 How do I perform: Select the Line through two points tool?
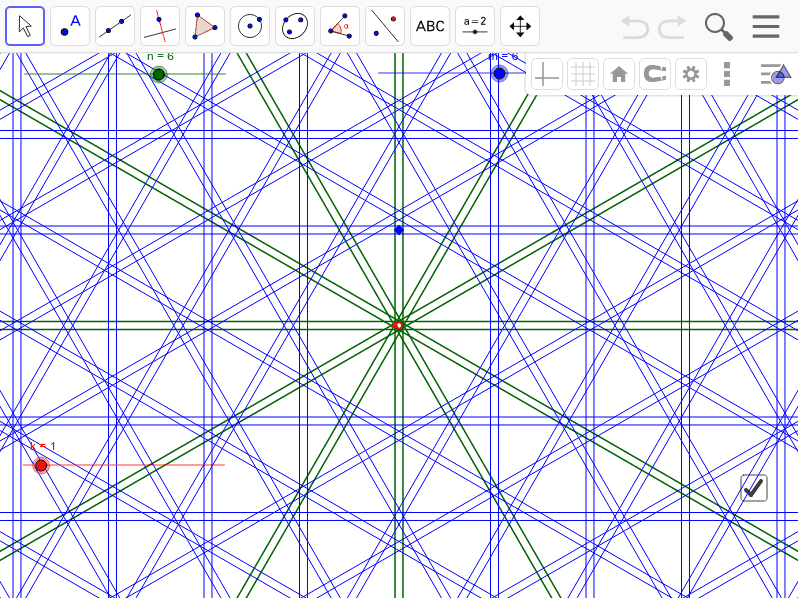[115, 26]
